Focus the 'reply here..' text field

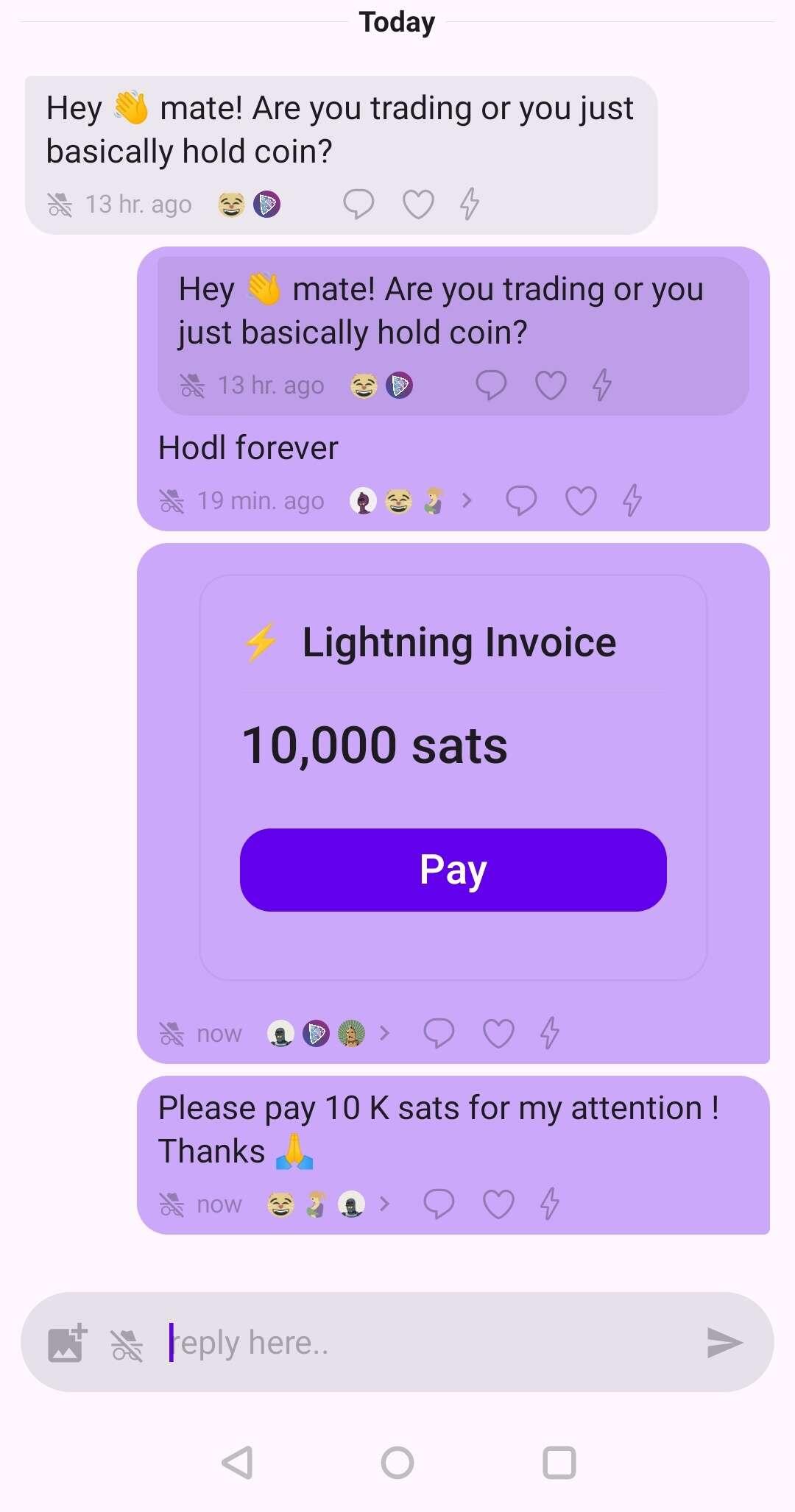point(431,1343)
